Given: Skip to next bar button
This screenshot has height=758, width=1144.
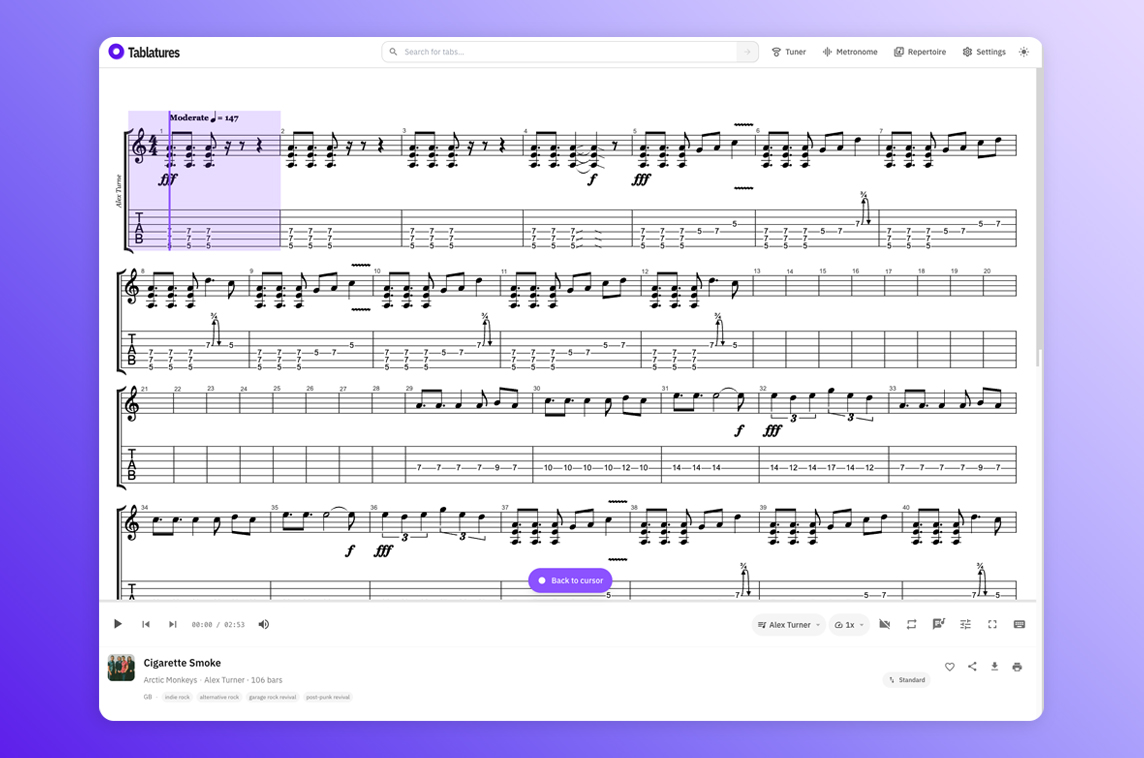Looking at the screenshot, I should point(173,624).
